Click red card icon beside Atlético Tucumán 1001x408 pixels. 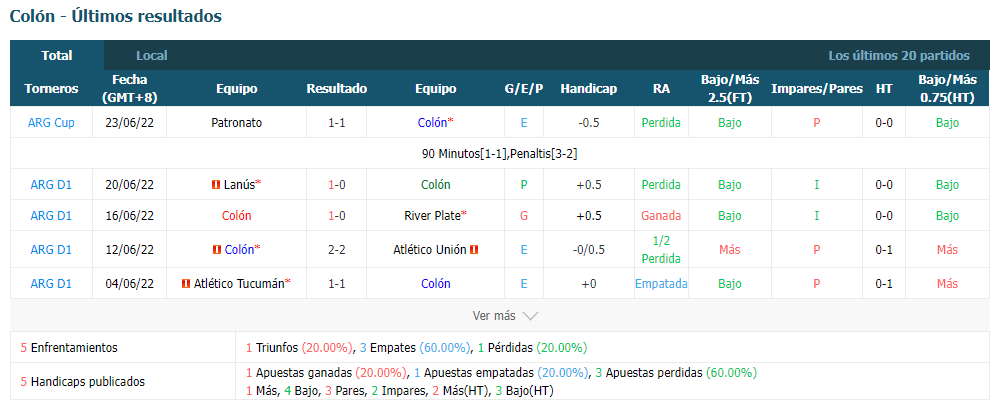186,283
